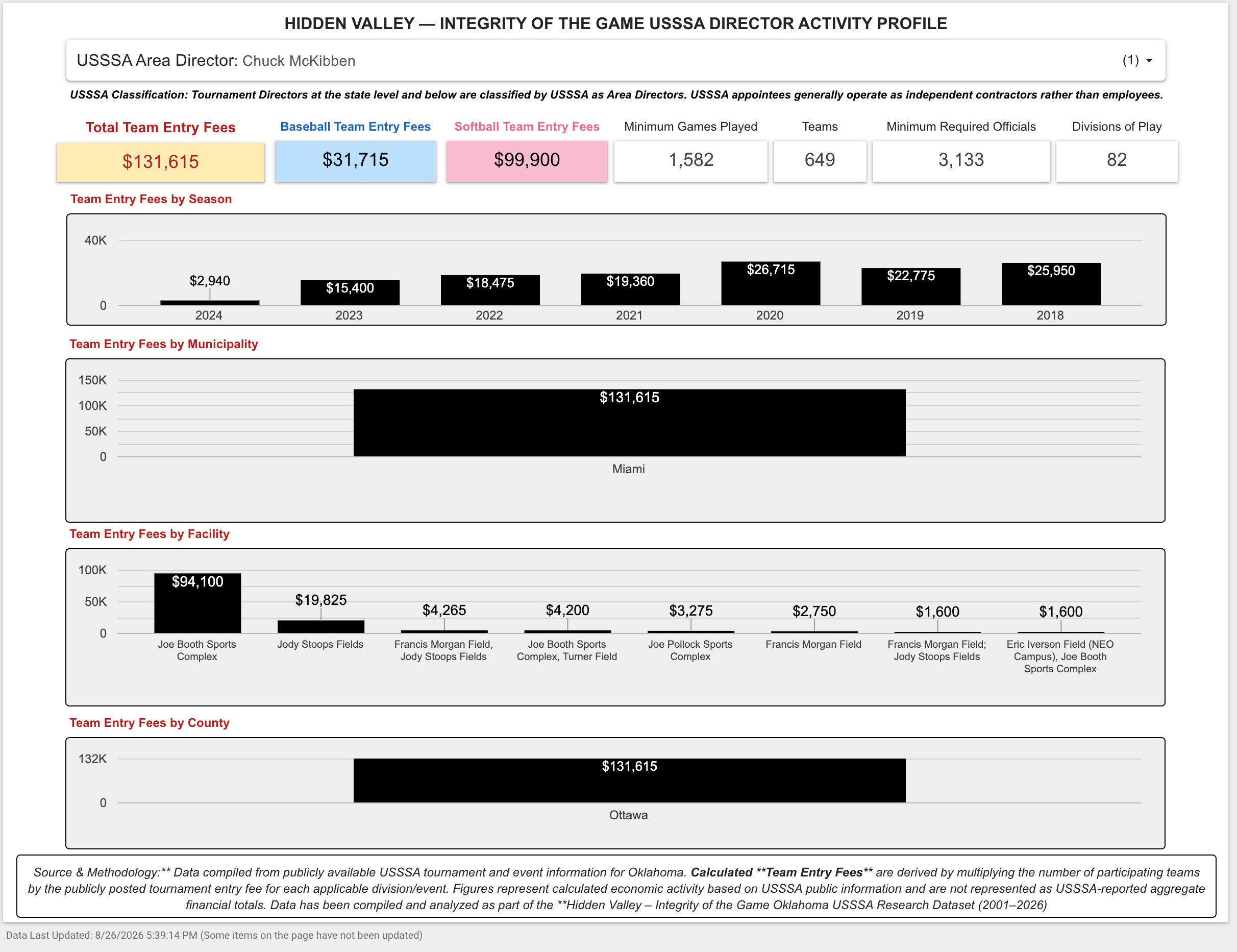This screenshot has height=952, width=1237.
Task: Click the USSSA Classification italic note
Action: (616, 94)
